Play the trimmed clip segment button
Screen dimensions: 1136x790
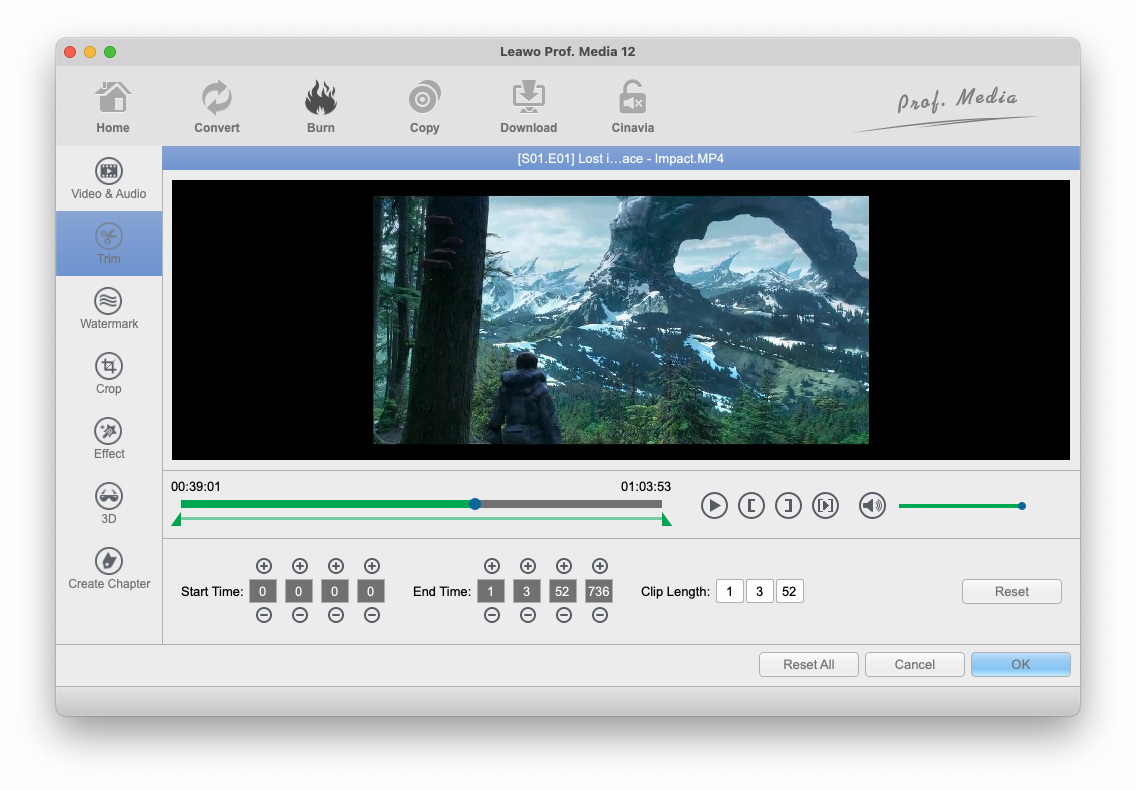coord(825,505)
